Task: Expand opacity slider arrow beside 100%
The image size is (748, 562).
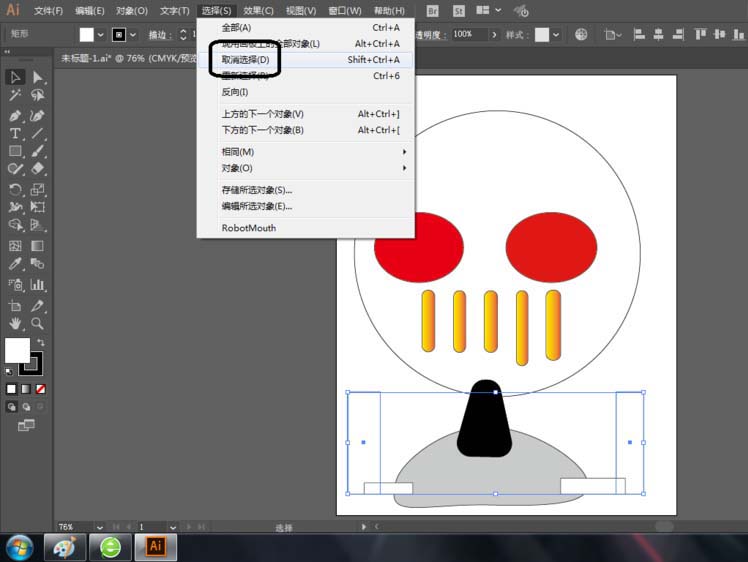Action: point(494,34)
